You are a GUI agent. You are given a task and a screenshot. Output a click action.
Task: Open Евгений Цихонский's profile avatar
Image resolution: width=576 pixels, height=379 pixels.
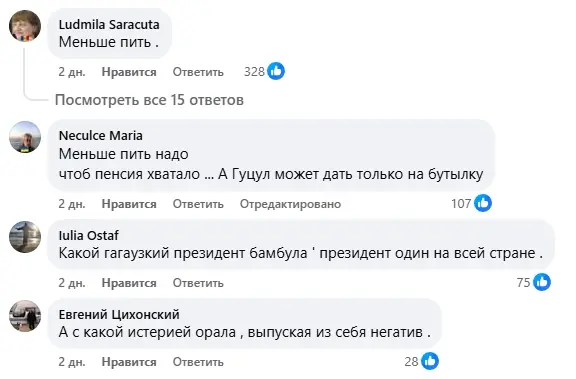coord(25,316)
